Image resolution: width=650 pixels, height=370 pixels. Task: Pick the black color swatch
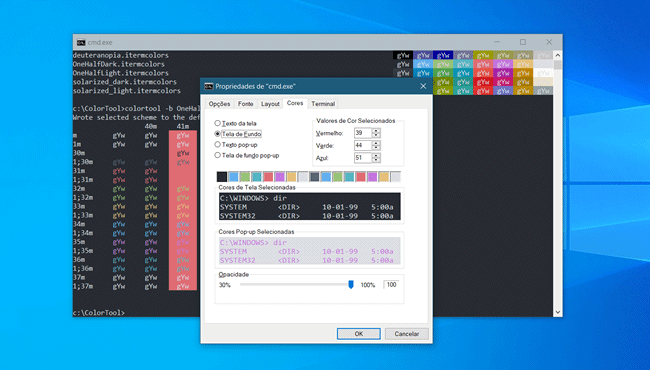[x=222, y=177]
